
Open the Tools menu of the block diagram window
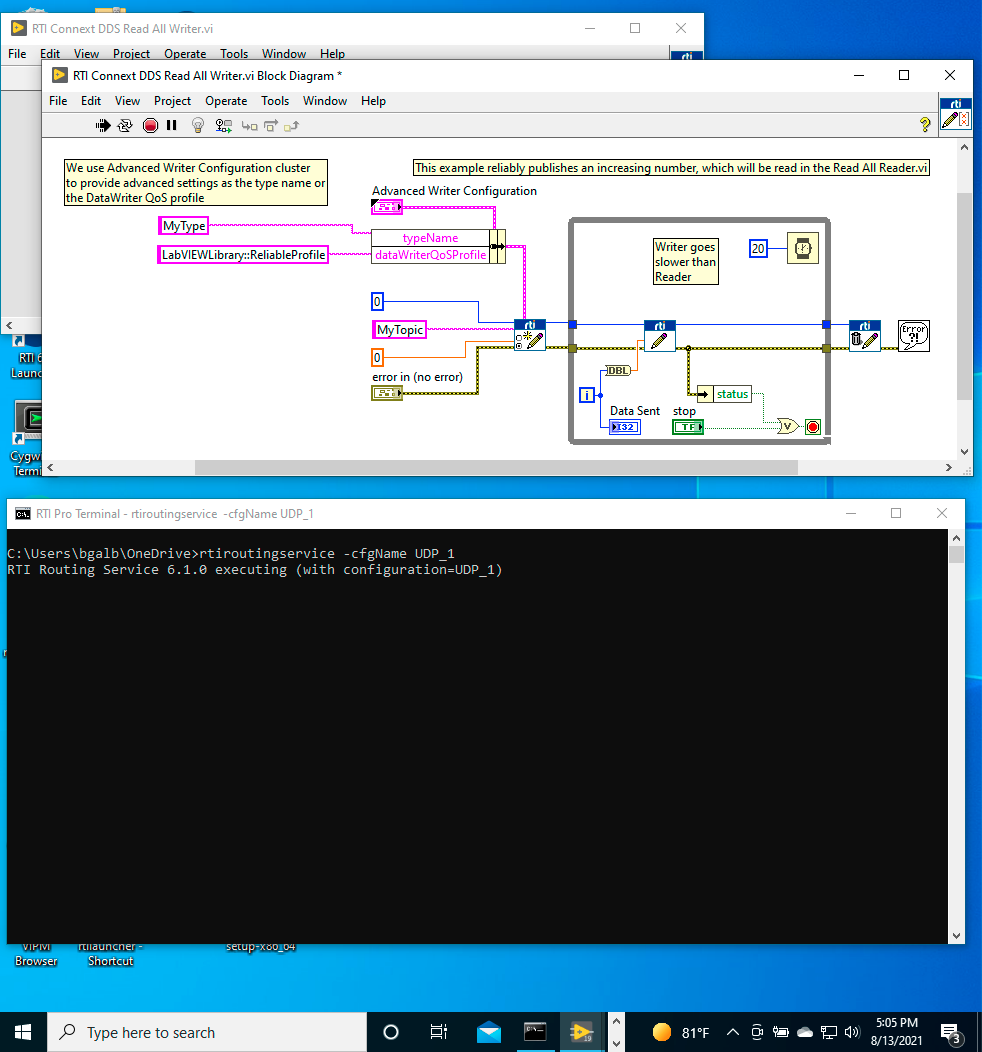pos(275,100)
